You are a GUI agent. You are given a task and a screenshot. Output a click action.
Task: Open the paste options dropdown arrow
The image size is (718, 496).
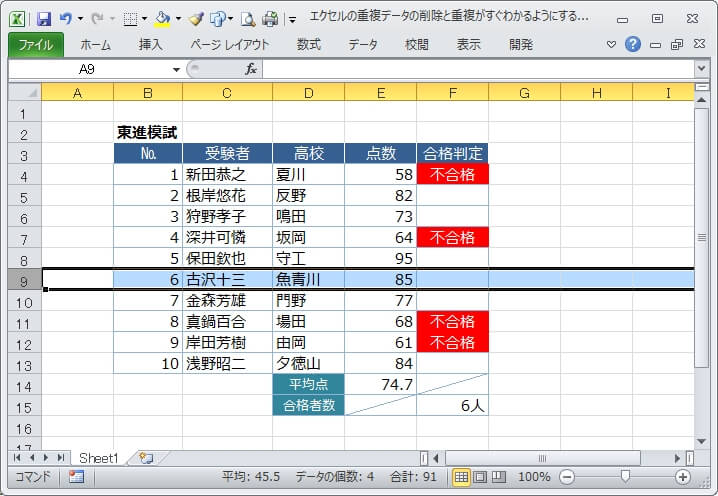[x=230, y=19]
